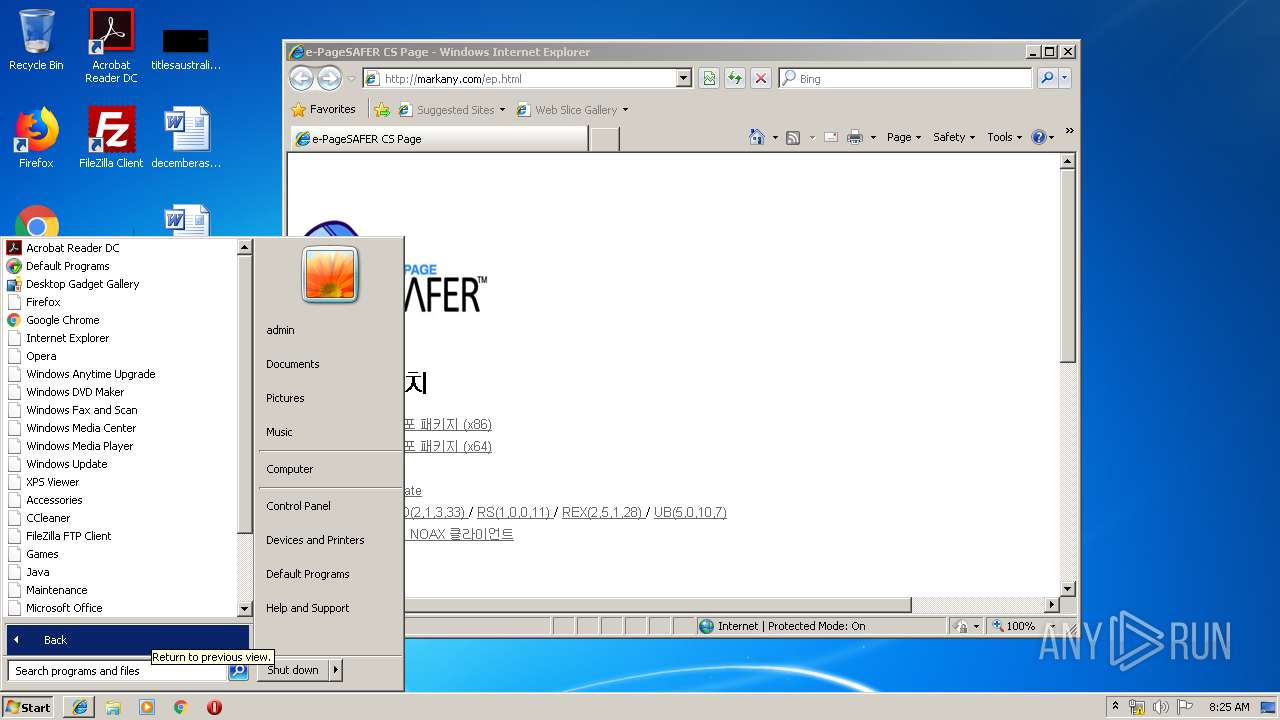This screenshot has width=1280, height=720.
Task: Click the Help question mark icon
Action: [1038, 137]
